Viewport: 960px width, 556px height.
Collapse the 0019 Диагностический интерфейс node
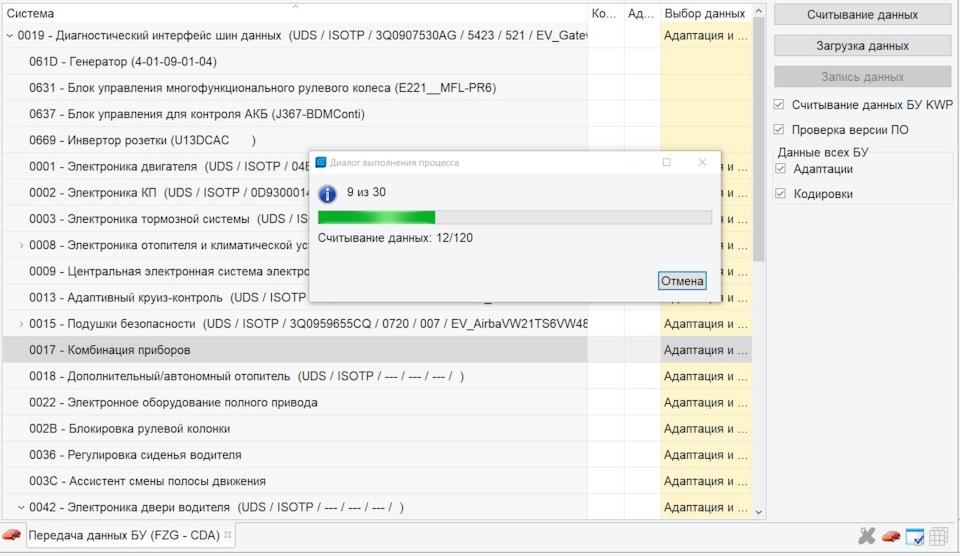point(9,36)
